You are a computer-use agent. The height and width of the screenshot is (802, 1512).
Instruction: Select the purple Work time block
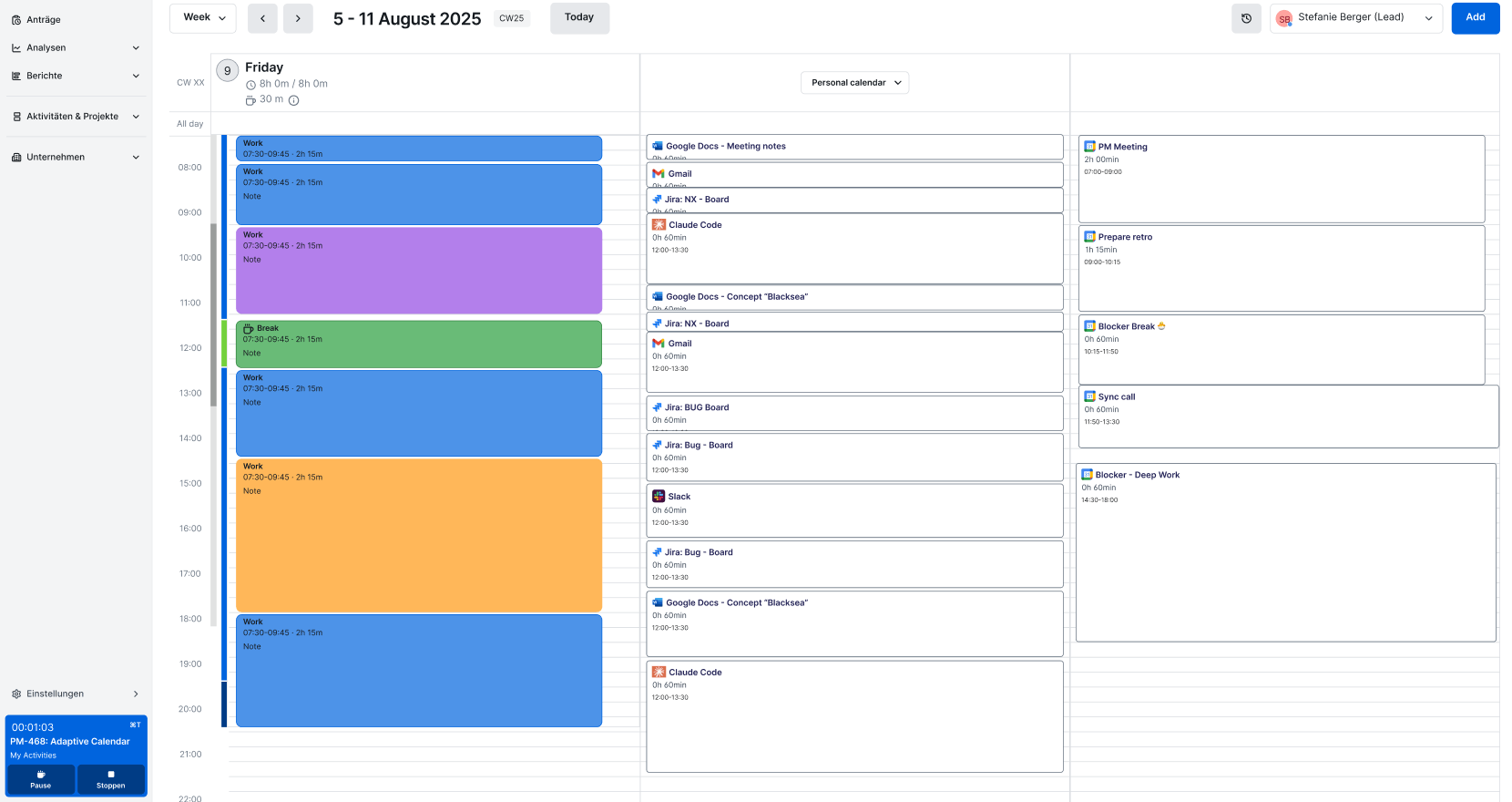tap(419, 271)
